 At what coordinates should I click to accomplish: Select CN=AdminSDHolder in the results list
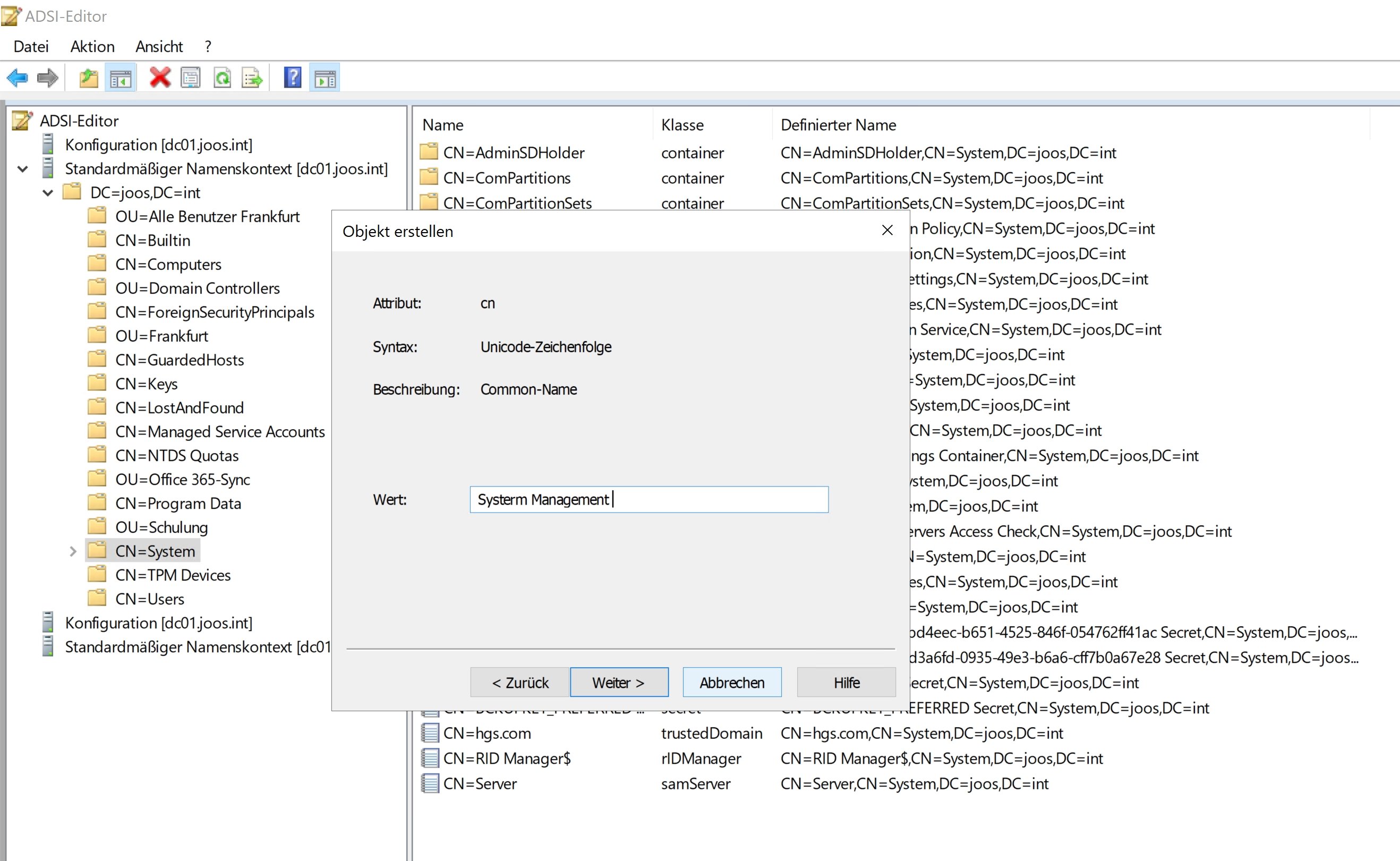tap(514, 152)
